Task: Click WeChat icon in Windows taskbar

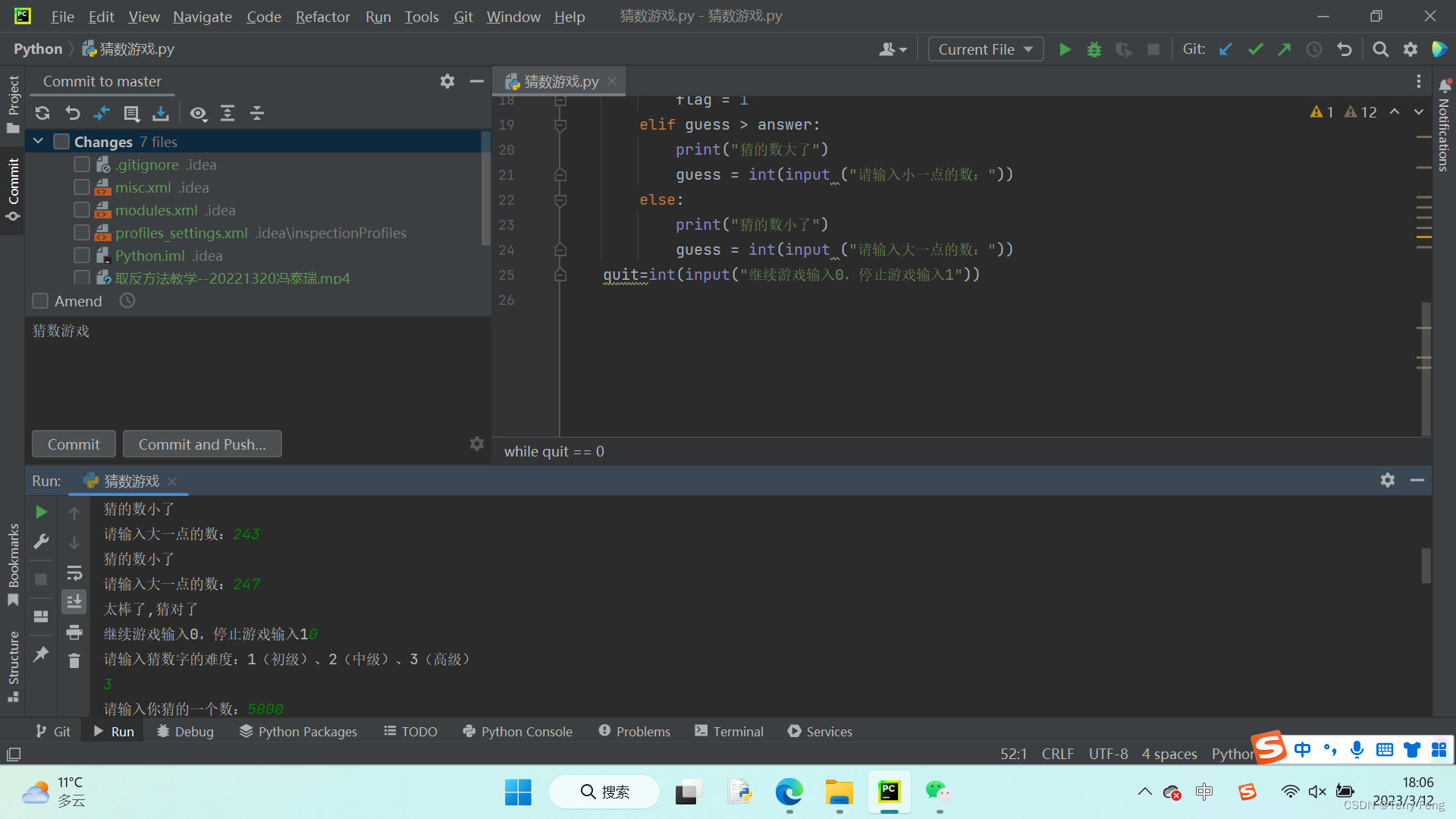Action: click(938, 791)
